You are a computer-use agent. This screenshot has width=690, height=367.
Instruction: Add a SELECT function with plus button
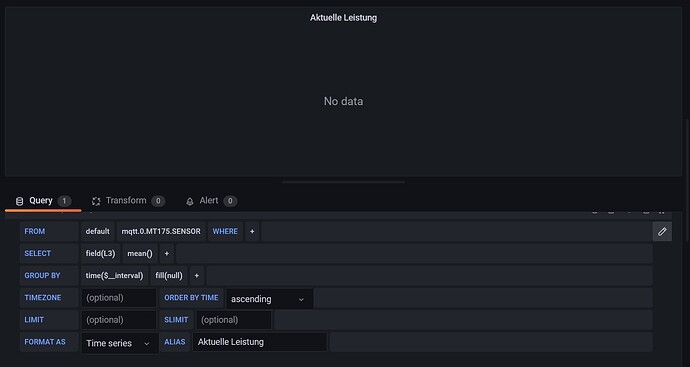(x=167, y=253)
